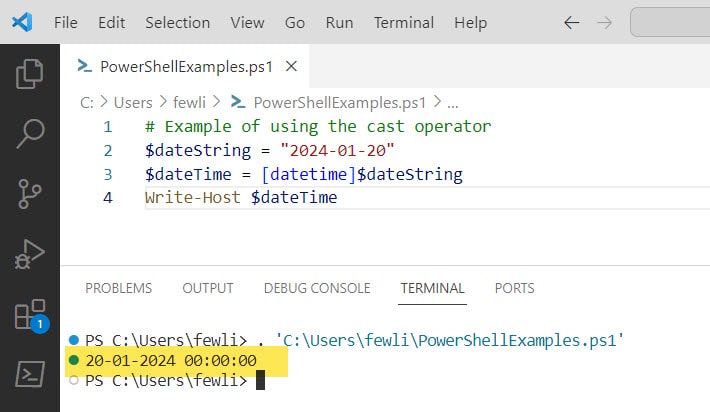Image resolution: width=710 pixels, height=412 pixels.
Task: Click the comment text on line 1
Action: [318, 127]
